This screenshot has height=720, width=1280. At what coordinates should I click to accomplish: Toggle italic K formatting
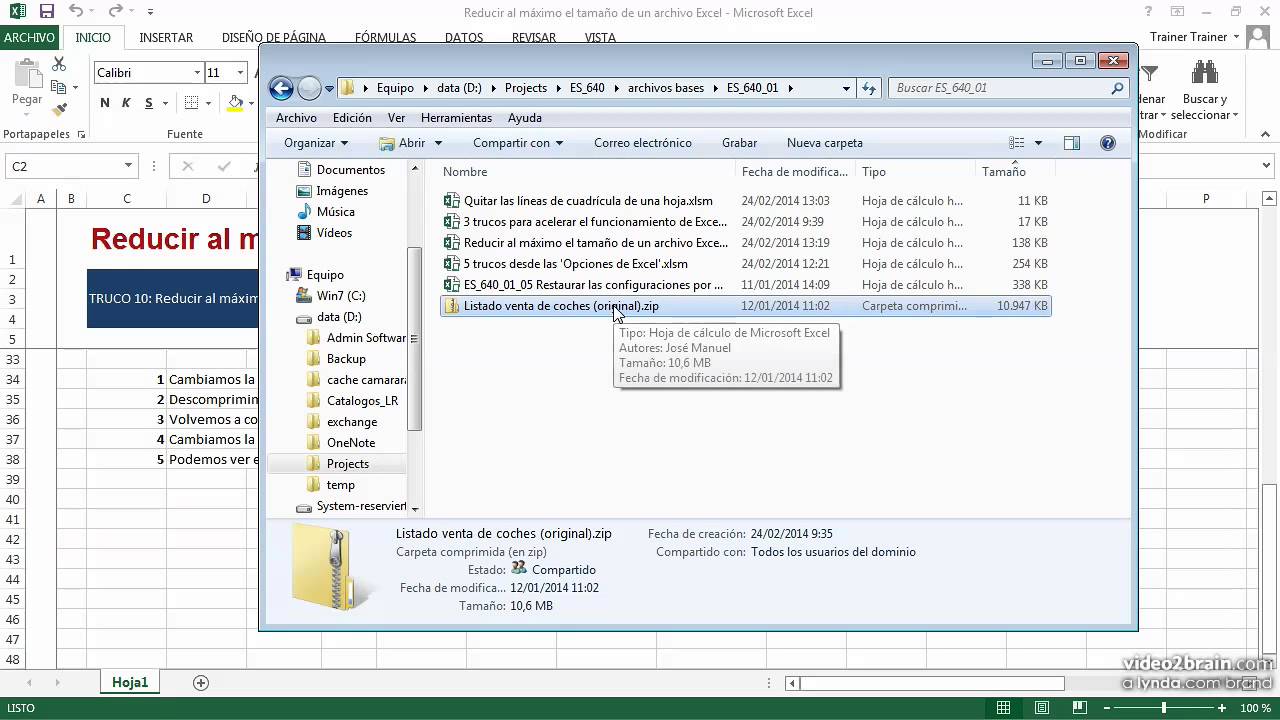tap(126, 103)
